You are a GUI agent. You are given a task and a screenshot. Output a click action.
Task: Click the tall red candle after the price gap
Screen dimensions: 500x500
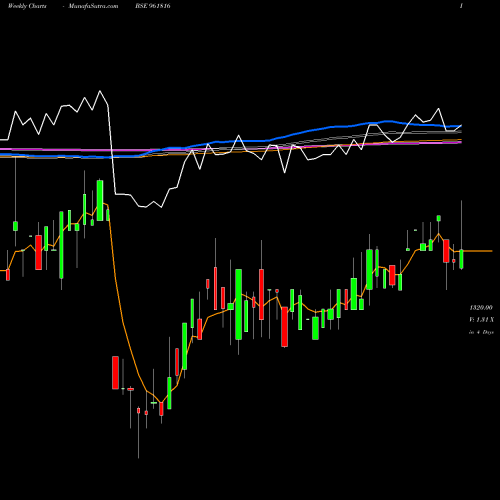115,373
